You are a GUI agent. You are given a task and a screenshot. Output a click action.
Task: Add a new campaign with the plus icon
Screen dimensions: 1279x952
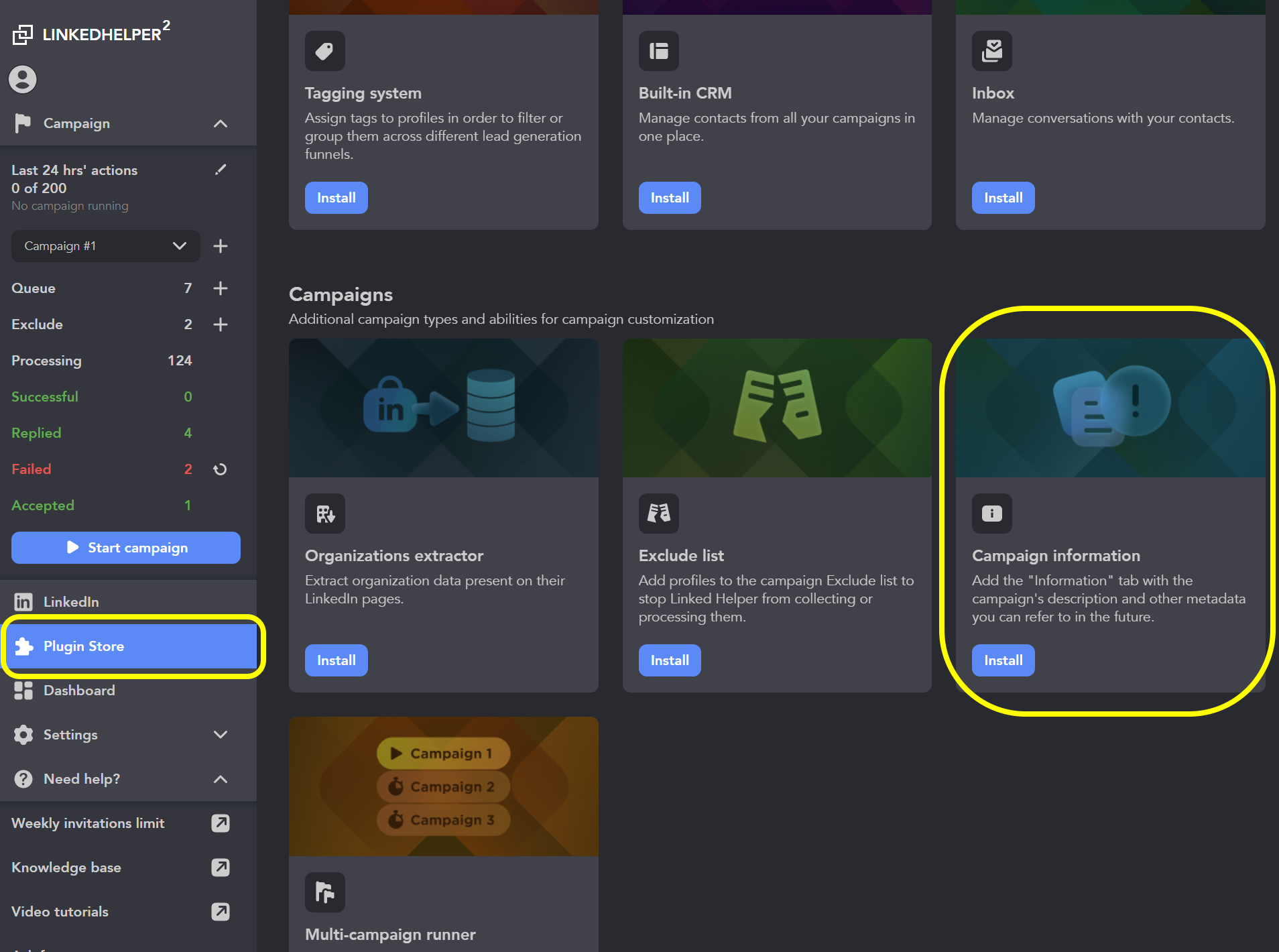(221, 246)
